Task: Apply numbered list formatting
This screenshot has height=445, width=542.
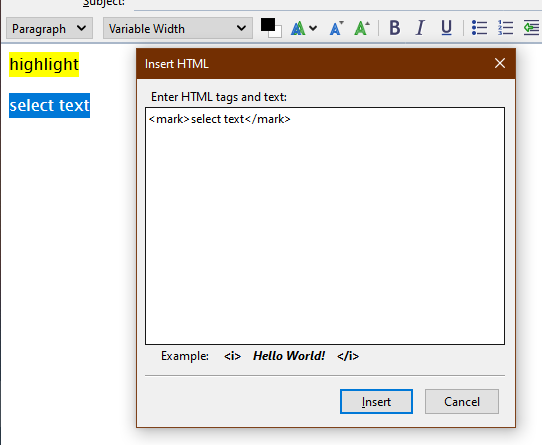Action: coord(505,28)
